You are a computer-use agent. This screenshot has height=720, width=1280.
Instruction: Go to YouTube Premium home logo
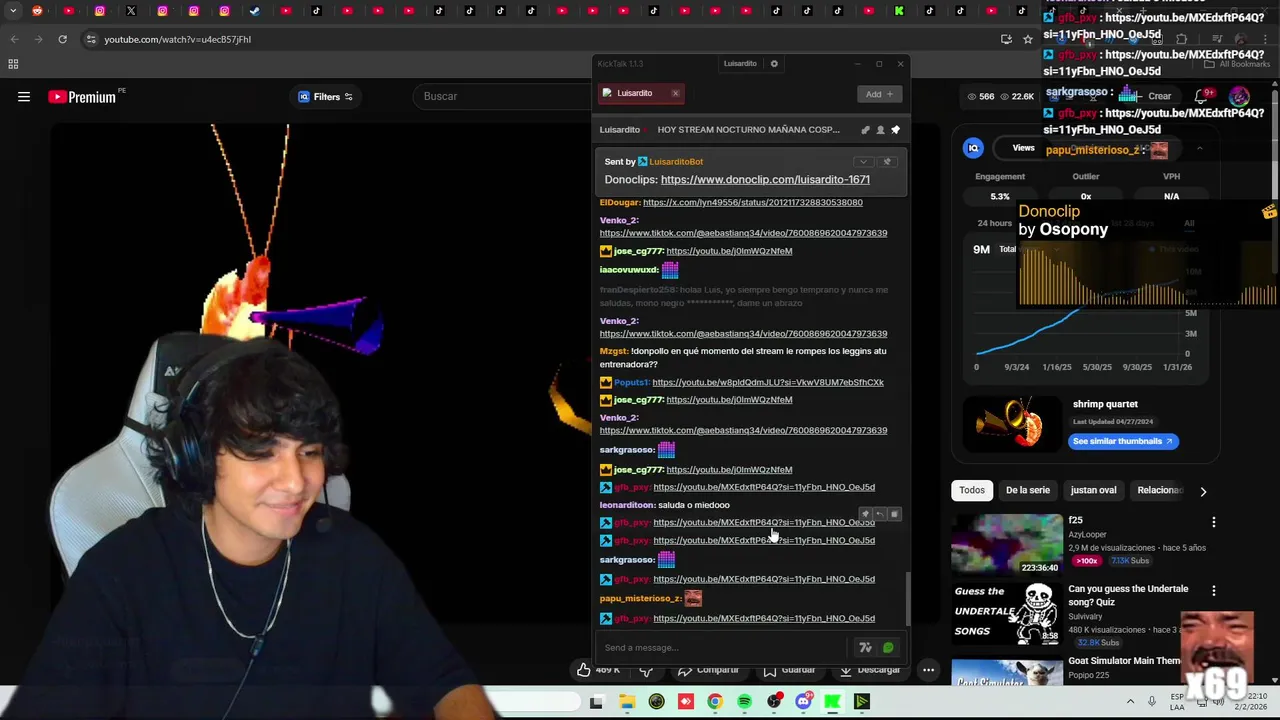82,97
